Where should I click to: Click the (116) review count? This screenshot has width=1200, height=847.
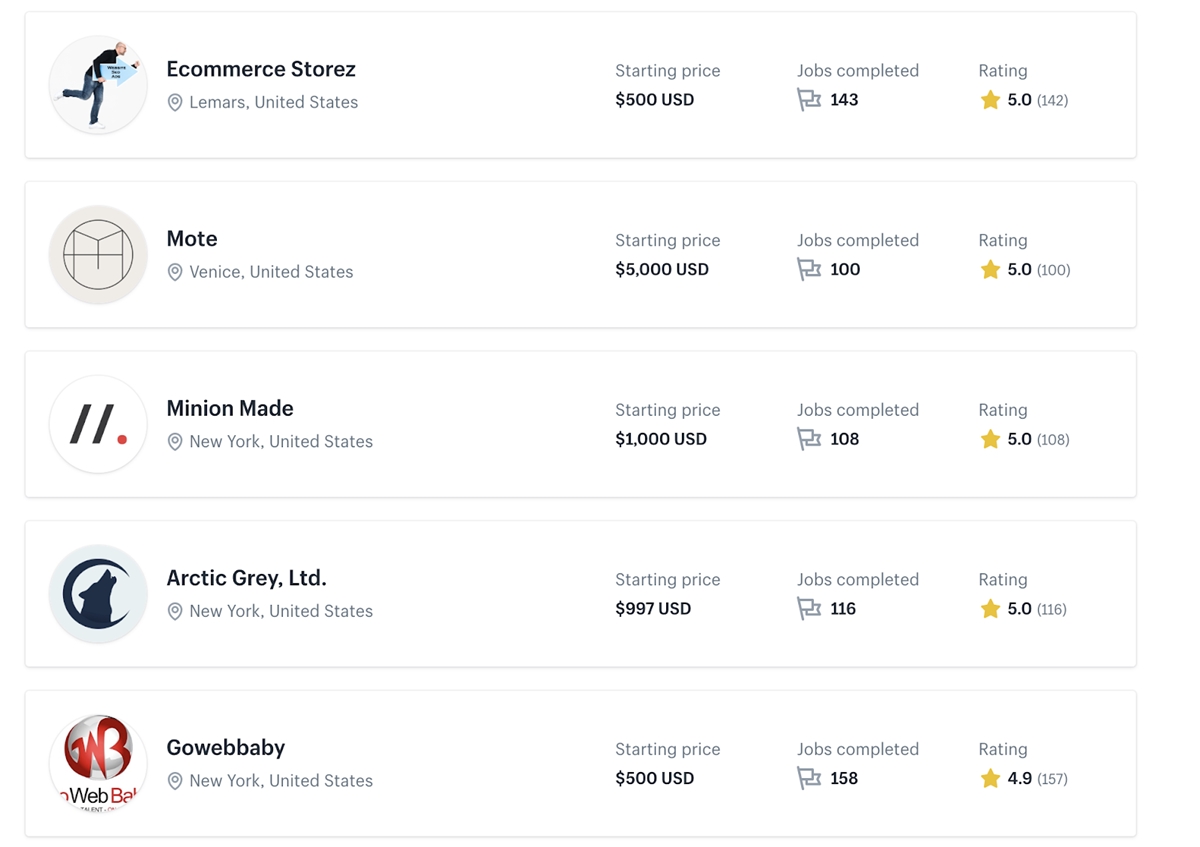tap(1052, 609)
